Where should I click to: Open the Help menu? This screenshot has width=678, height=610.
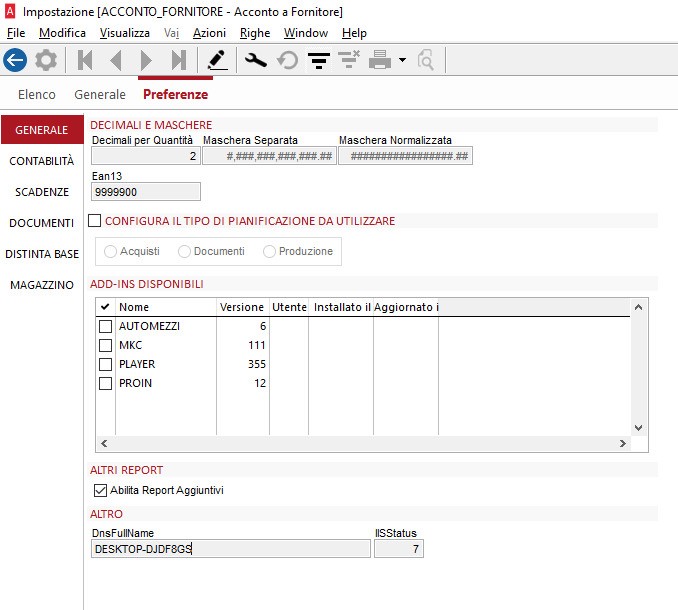(354, 33)
